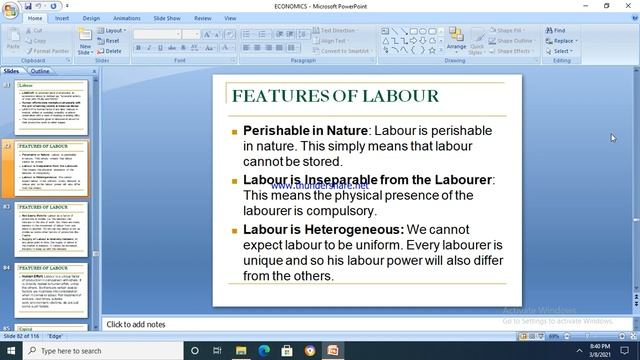
Task: Zoom in with the plus button
Action: pyautogui.click(x=622, y=336)
